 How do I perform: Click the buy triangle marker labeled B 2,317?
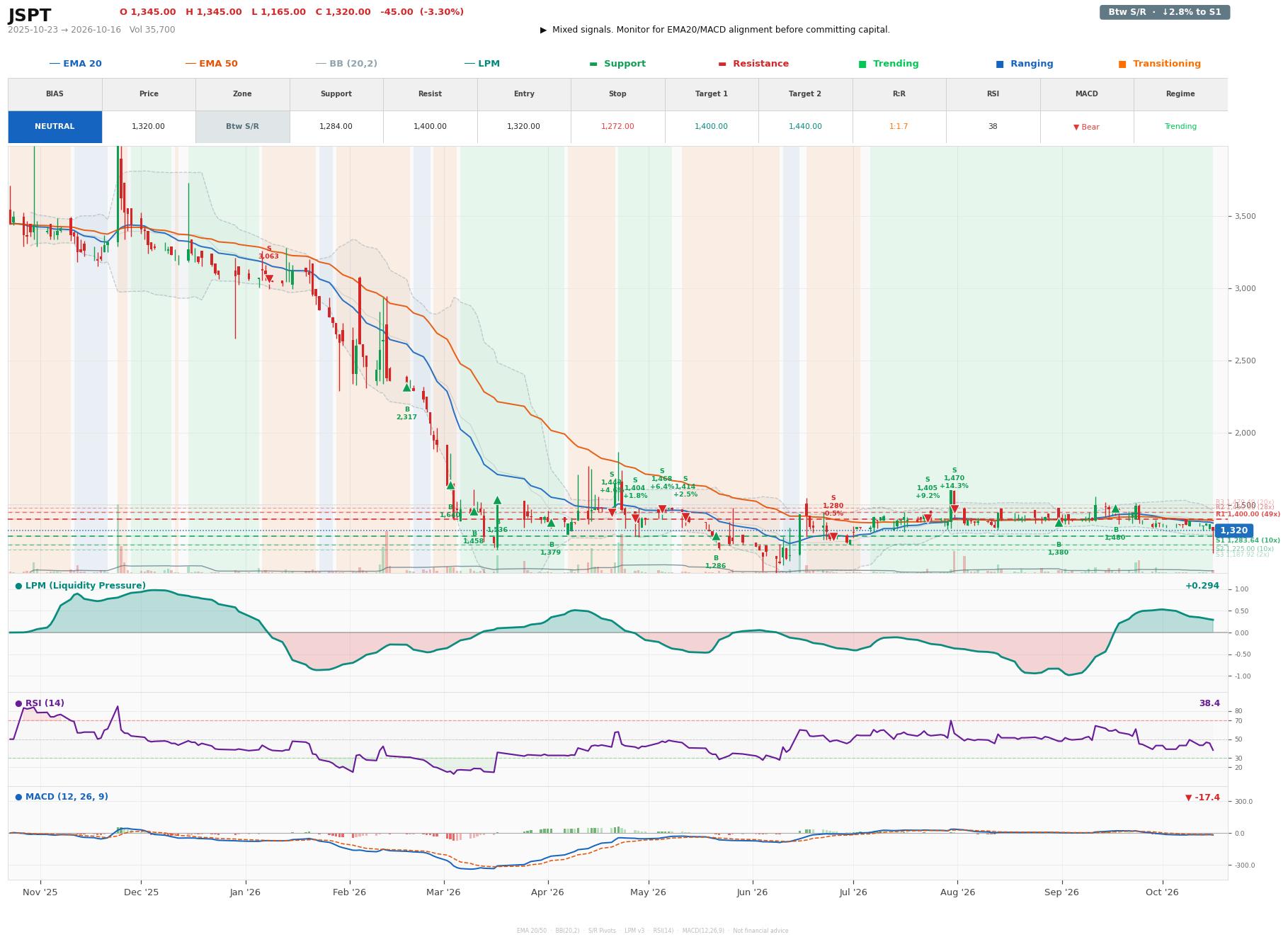pos(407,387)
